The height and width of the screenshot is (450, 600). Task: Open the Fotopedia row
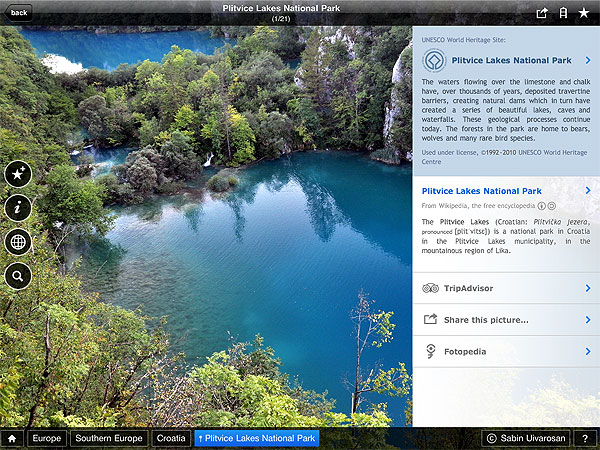(x=505, y=351)
